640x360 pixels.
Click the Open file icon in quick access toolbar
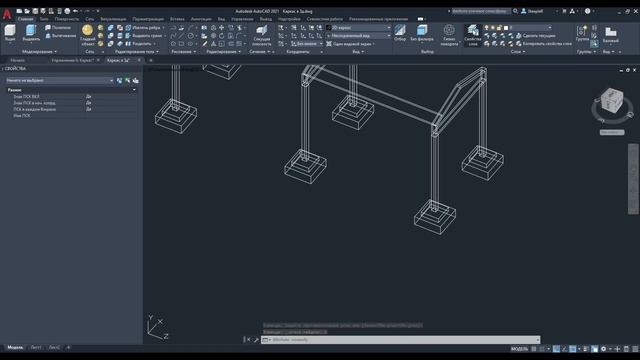click(x=27, y=11)
